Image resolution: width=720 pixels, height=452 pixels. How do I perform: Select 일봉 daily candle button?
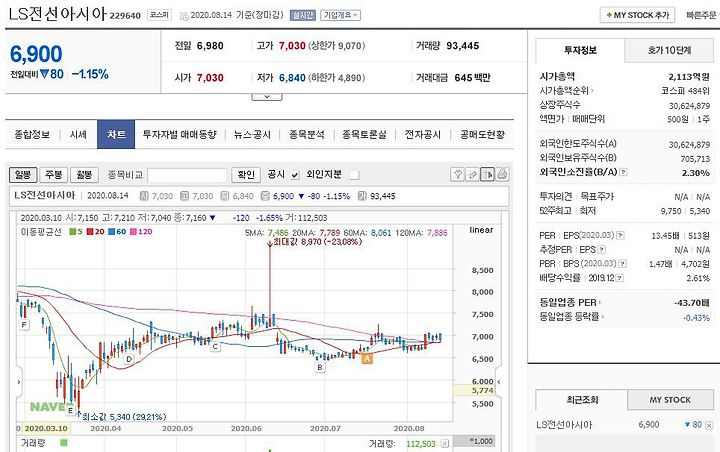tap(23, 175)
